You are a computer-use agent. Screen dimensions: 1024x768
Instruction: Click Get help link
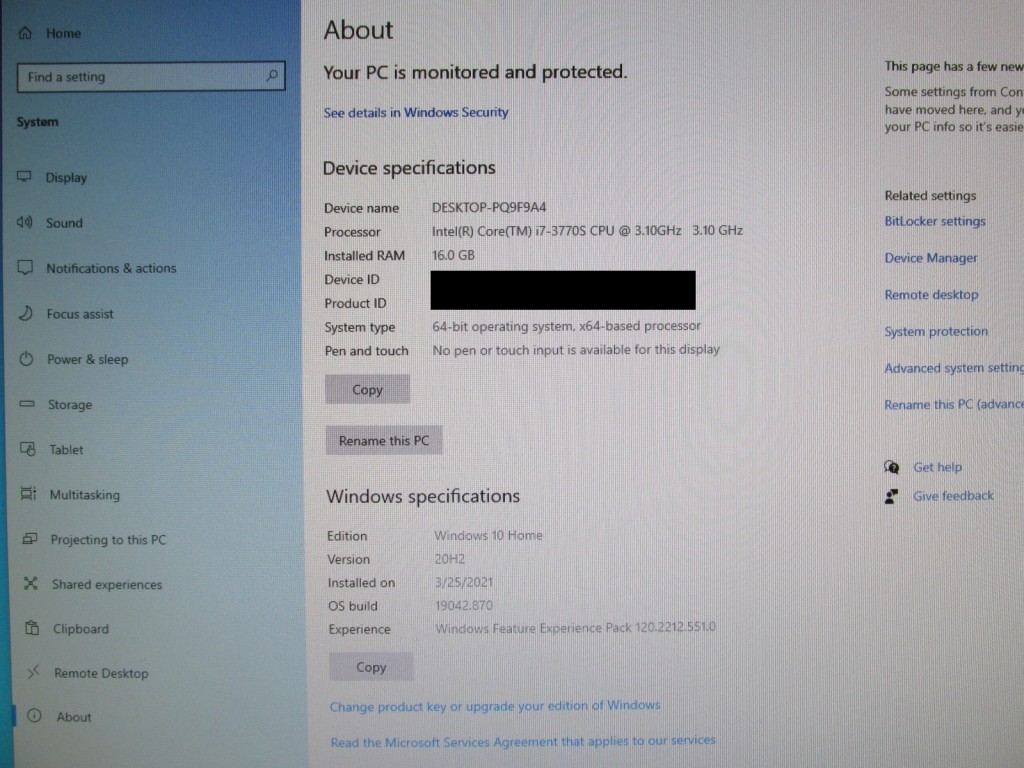coord(937,467)
